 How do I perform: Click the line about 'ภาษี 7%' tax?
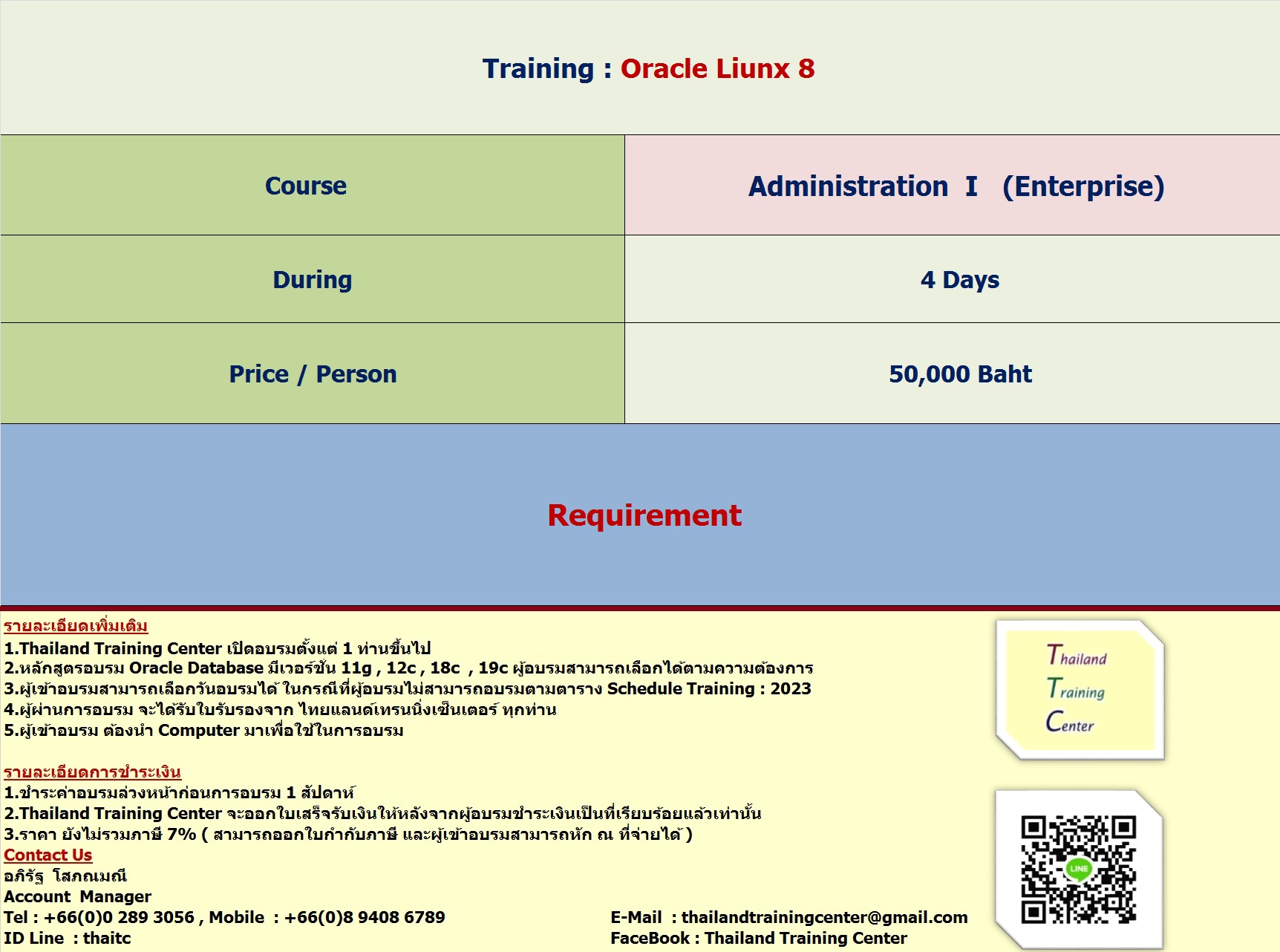point(348,834)
